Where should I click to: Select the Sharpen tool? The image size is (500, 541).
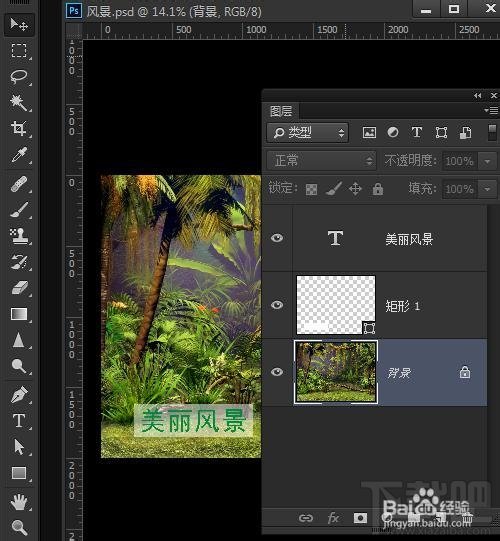(19, 340)
